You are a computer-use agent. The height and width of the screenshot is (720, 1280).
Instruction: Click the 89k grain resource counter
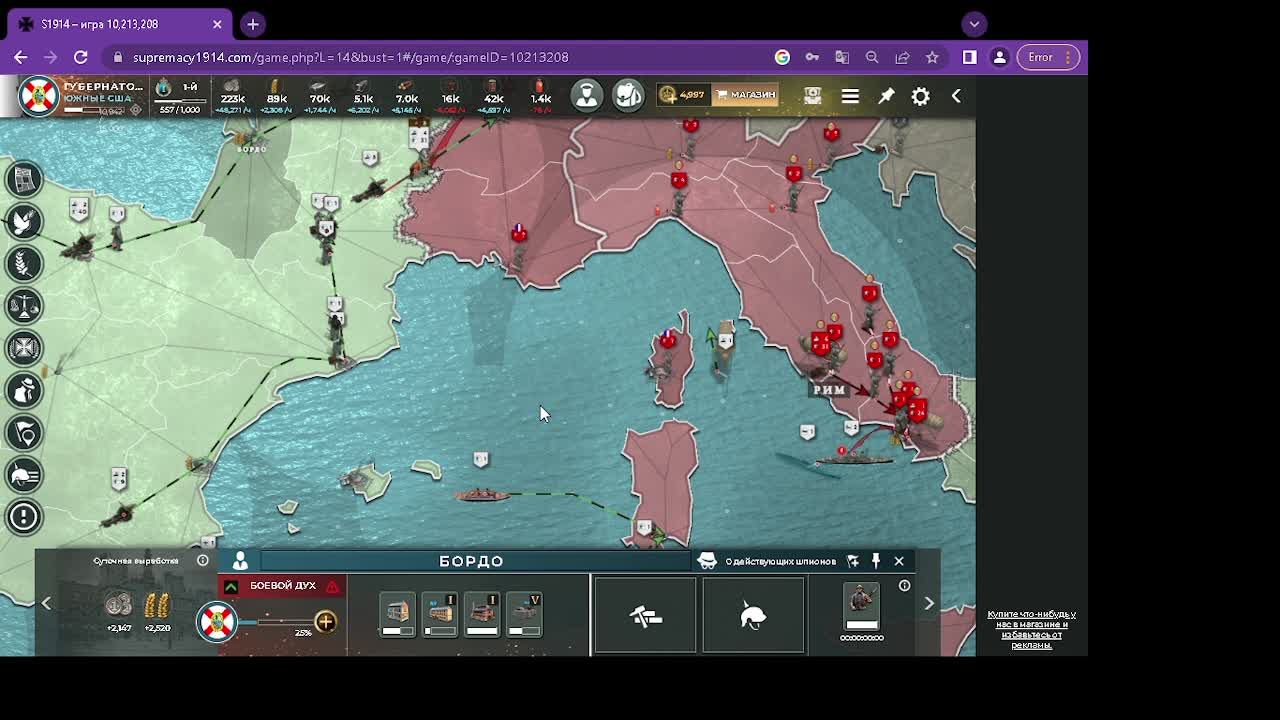(x=276, y=97)
